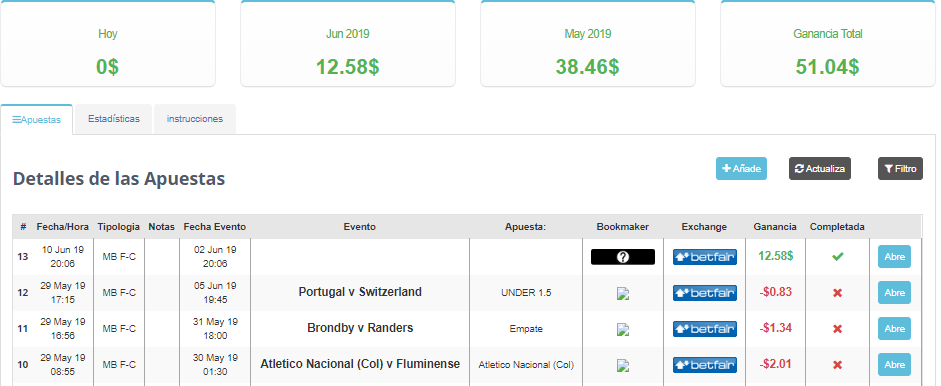The height and width of the screenshot is (386, 941).
Task: Click Abre for Brondby v Randers
Action: coord(894,329)
